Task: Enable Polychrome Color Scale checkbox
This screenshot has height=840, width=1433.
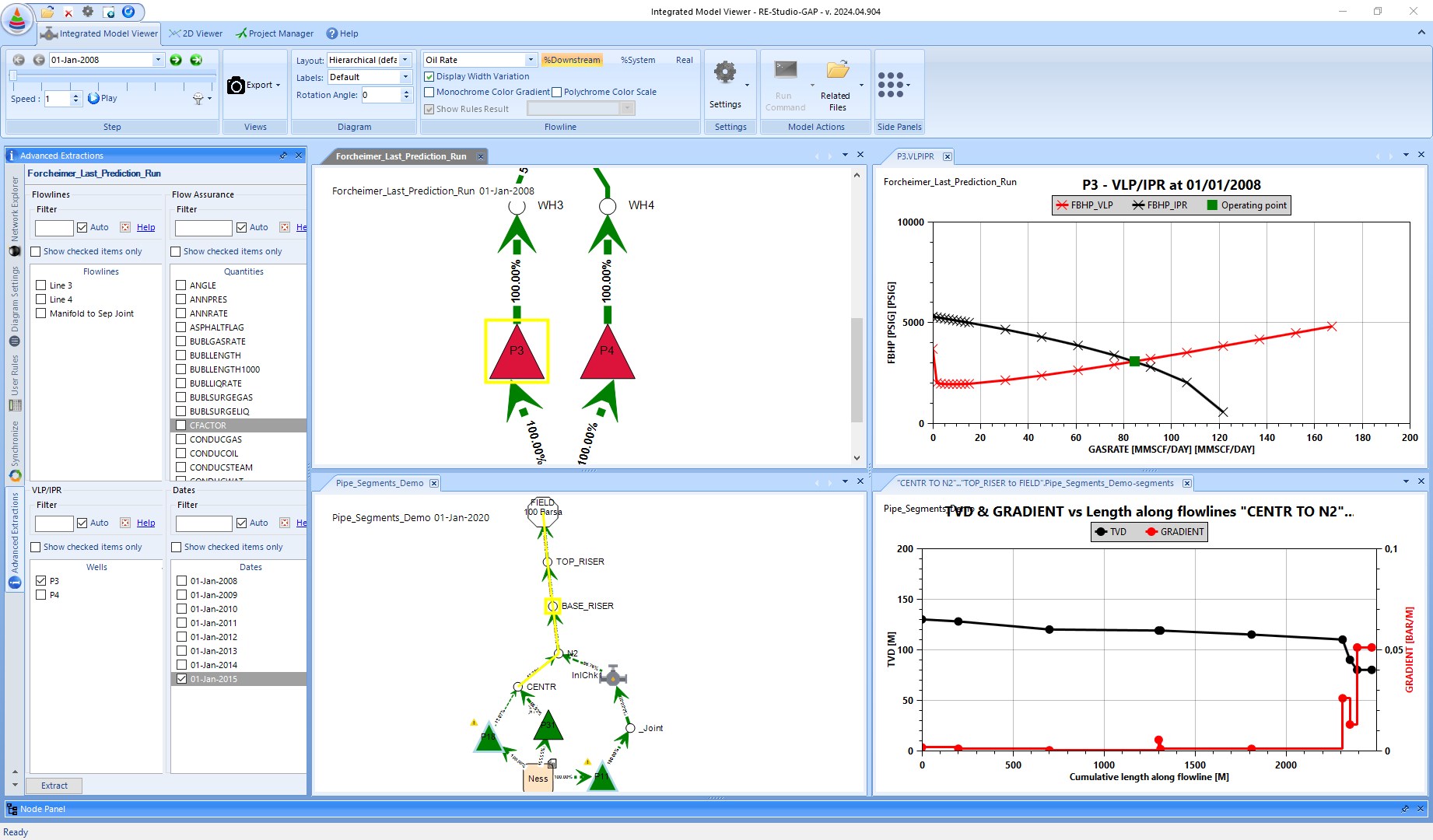Action: click(556, 92)
